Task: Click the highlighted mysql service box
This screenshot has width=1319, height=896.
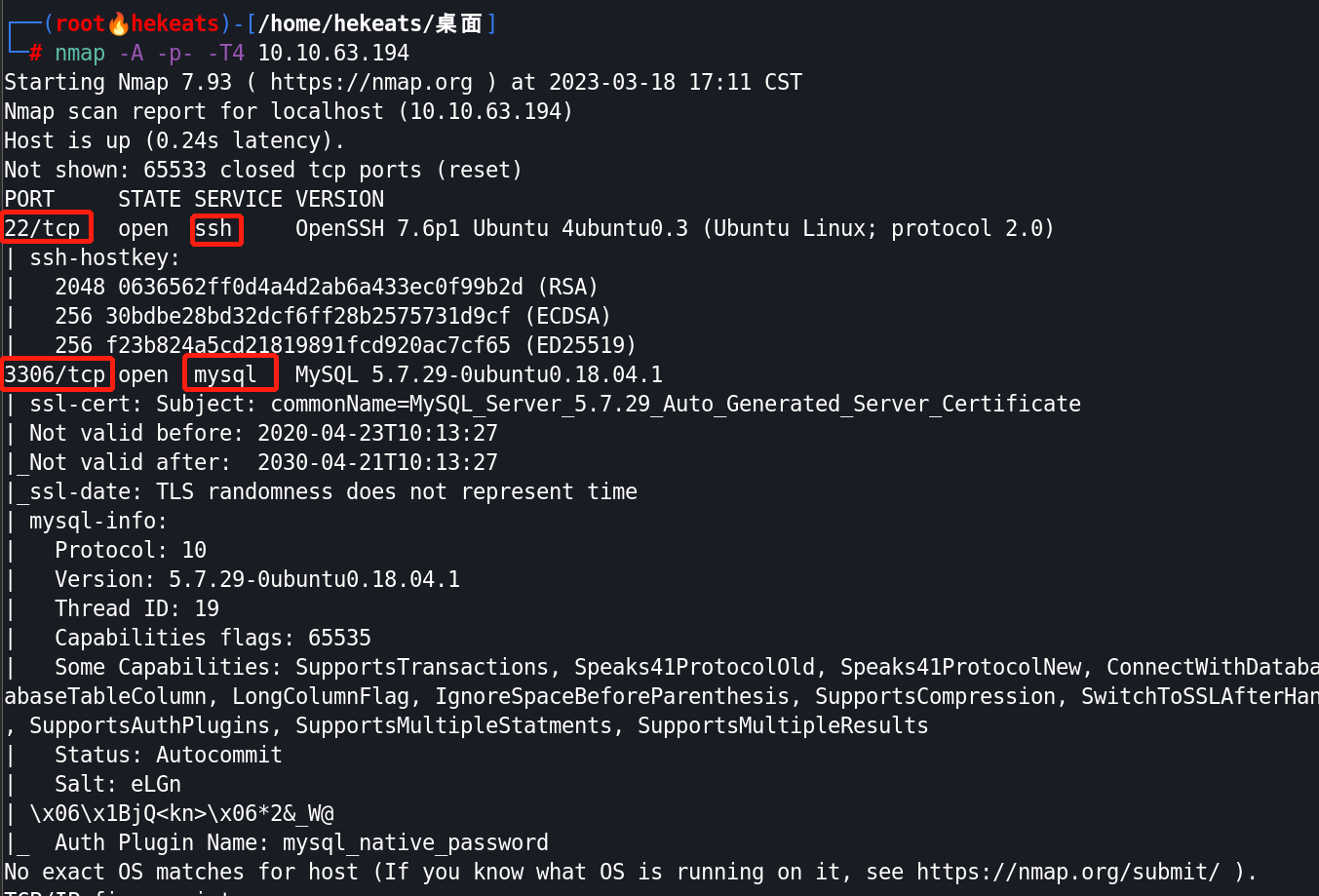Action: pos(230,374)
